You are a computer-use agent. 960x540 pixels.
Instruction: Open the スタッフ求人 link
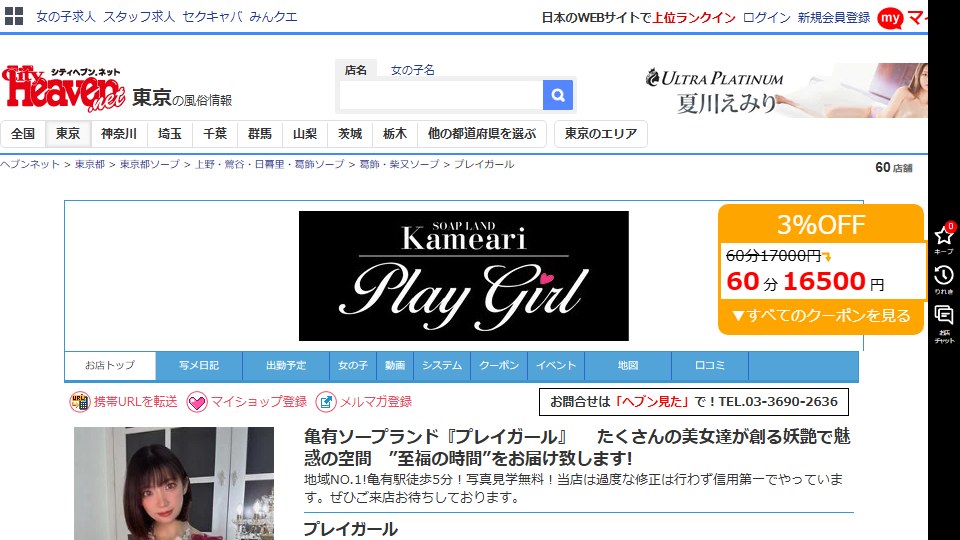(x=139, y=17)
